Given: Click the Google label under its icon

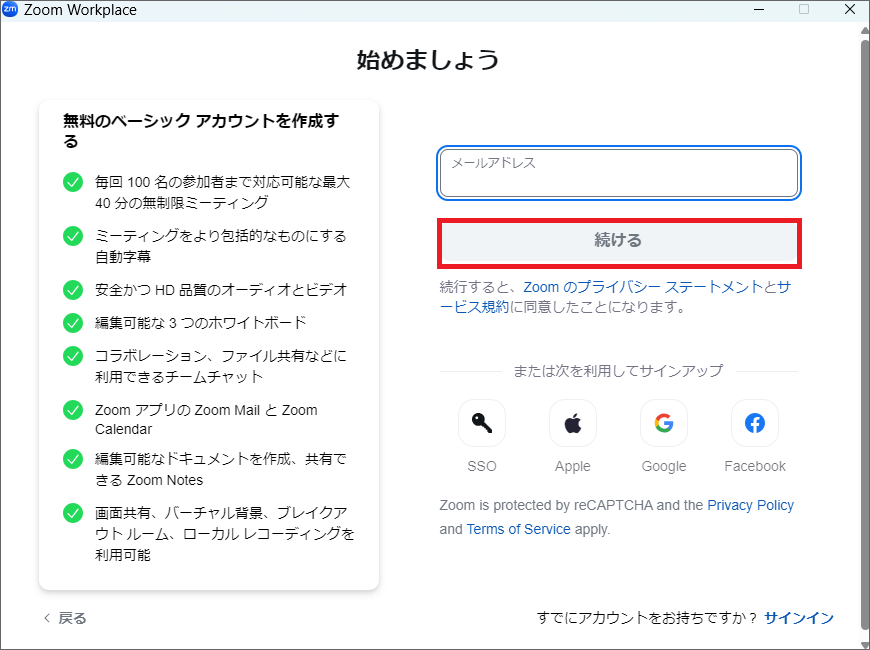Looking at the screenshot, I should tap(664, 466).
